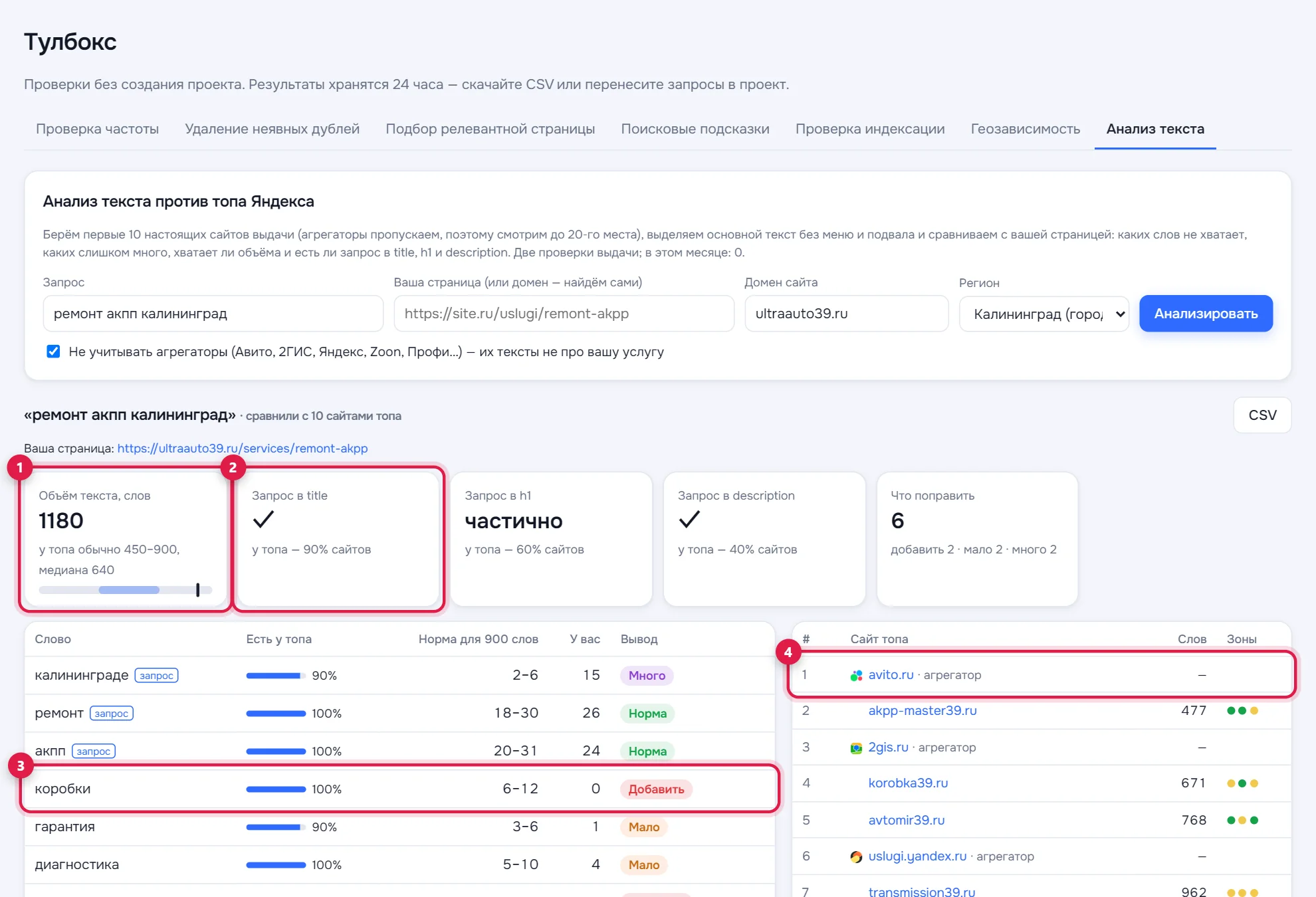The height and width of the screenshot is (897, 1316).
Task: Focus the Домен сайта input field
Action: [x=846, y=314]
